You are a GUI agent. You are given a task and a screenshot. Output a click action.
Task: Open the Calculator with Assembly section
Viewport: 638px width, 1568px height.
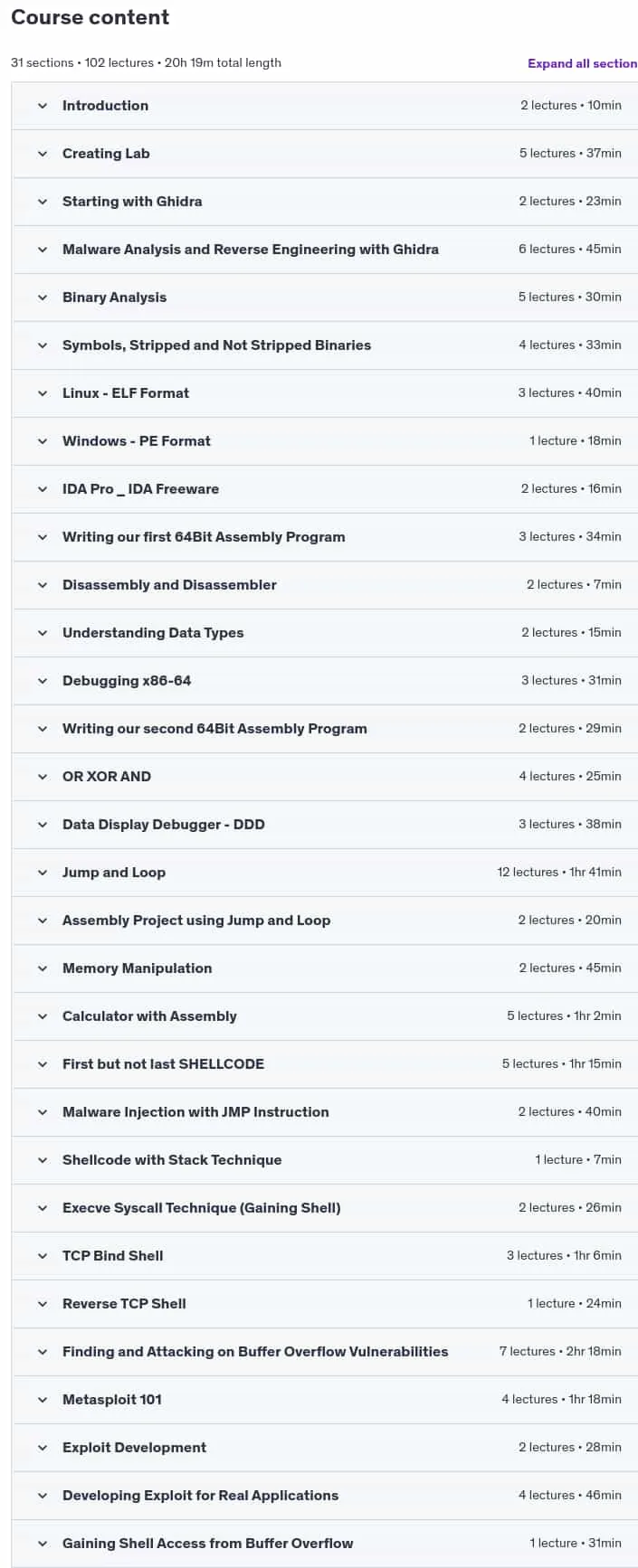(x=324, y=1016)
